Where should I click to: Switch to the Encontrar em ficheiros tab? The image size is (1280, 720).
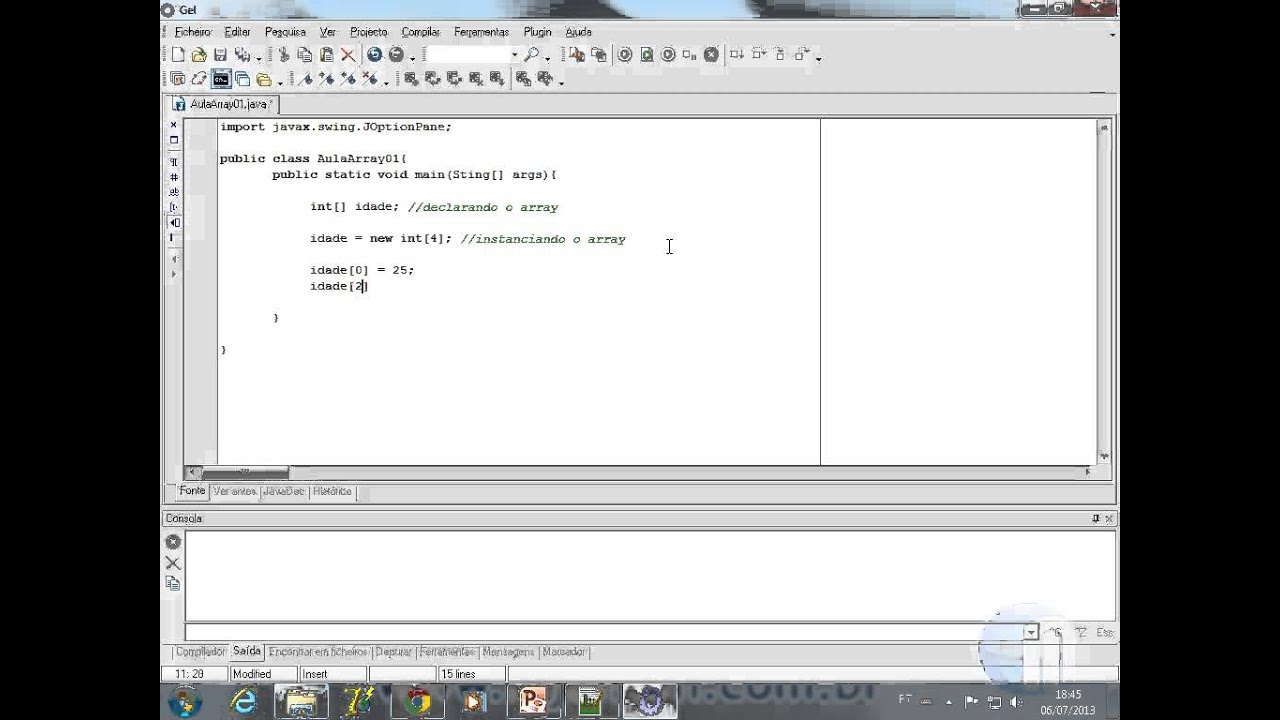pos(318,652)
